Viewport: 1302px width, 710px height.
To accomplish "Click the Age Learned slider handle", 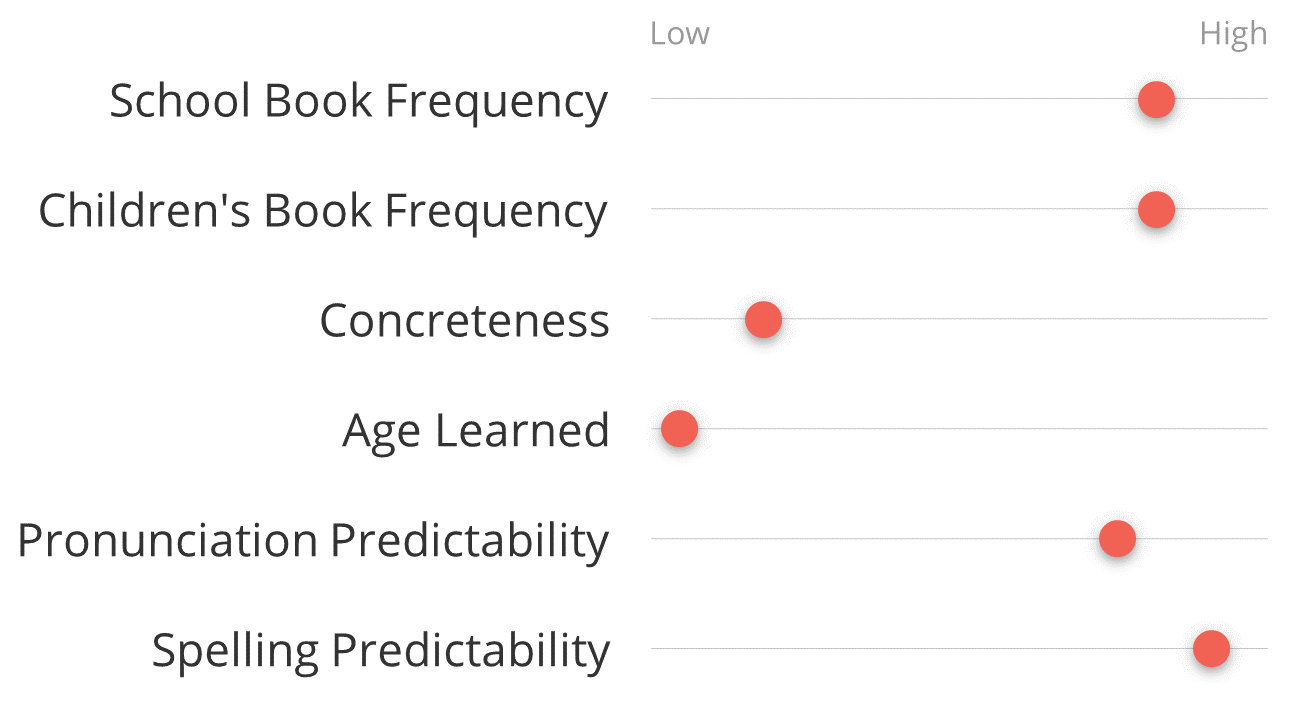I will pos(679,429).
